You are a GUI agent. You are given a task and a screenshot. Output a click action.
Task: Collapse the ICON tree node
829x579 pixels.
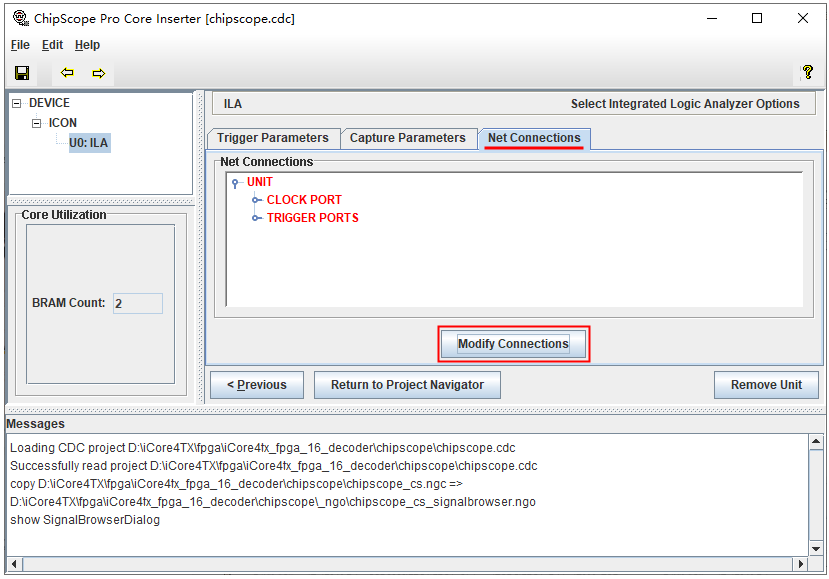tap(36, 123)
